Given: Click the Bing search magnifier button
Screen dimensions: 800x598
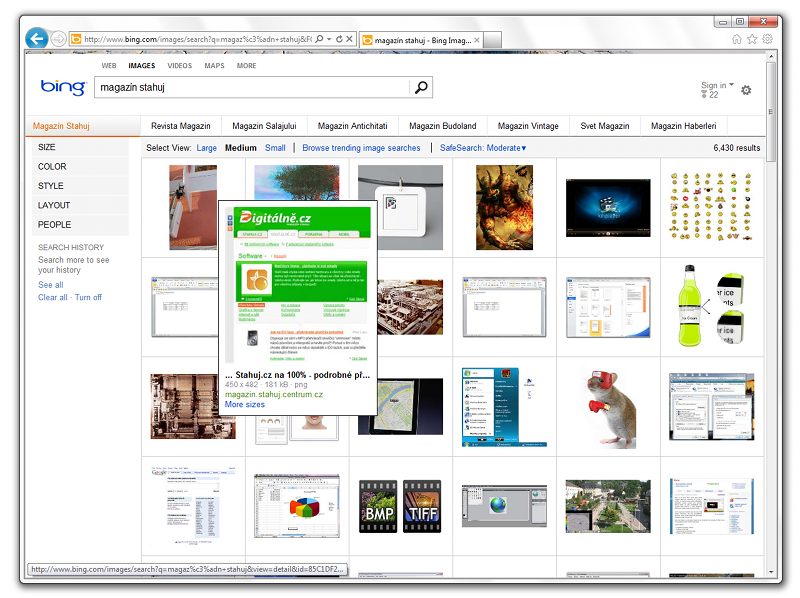Looking at the screenshot, I should 421,87.
